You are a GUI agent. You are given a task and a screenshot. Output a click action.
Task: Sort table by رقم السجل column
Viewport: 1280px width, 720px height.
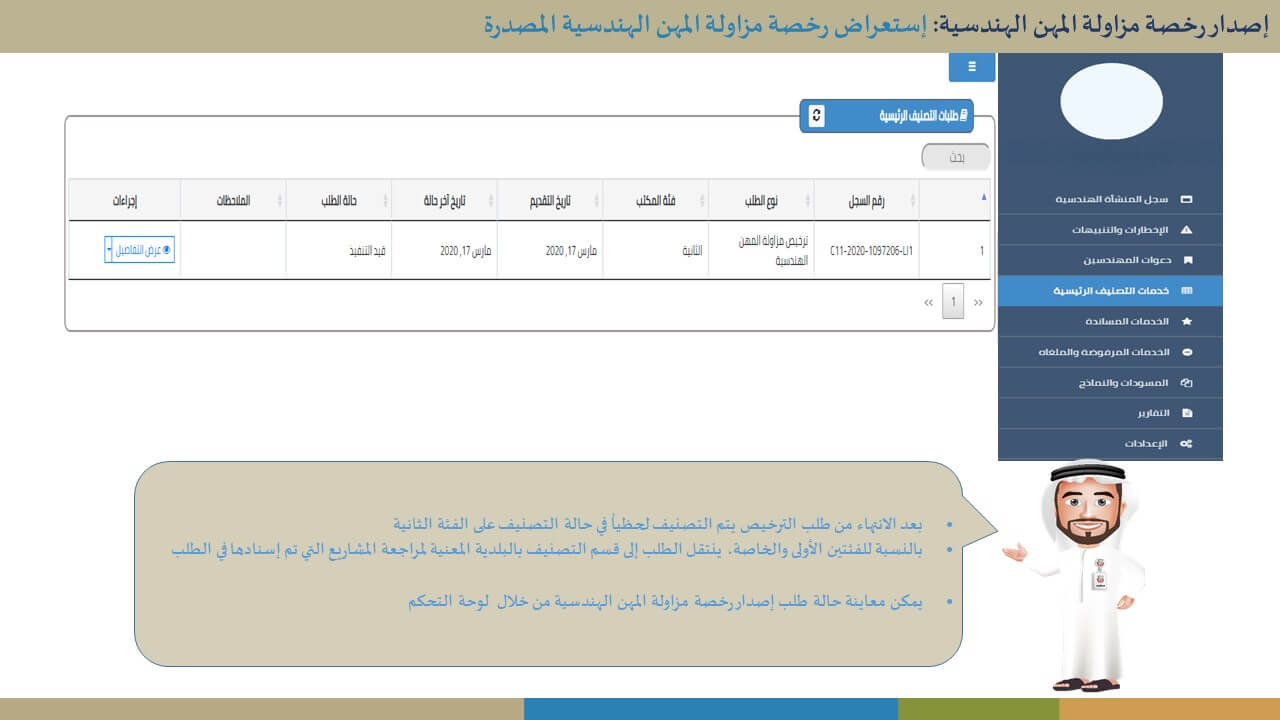pyautogui.click(x=866, y=200)
